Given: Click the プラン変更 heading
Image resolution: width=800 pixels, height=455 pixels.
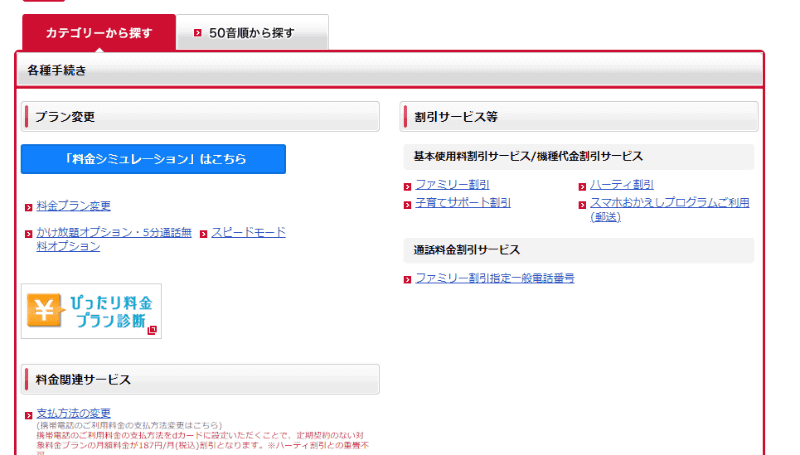Looking at the screenshot, I should (200, 117).
